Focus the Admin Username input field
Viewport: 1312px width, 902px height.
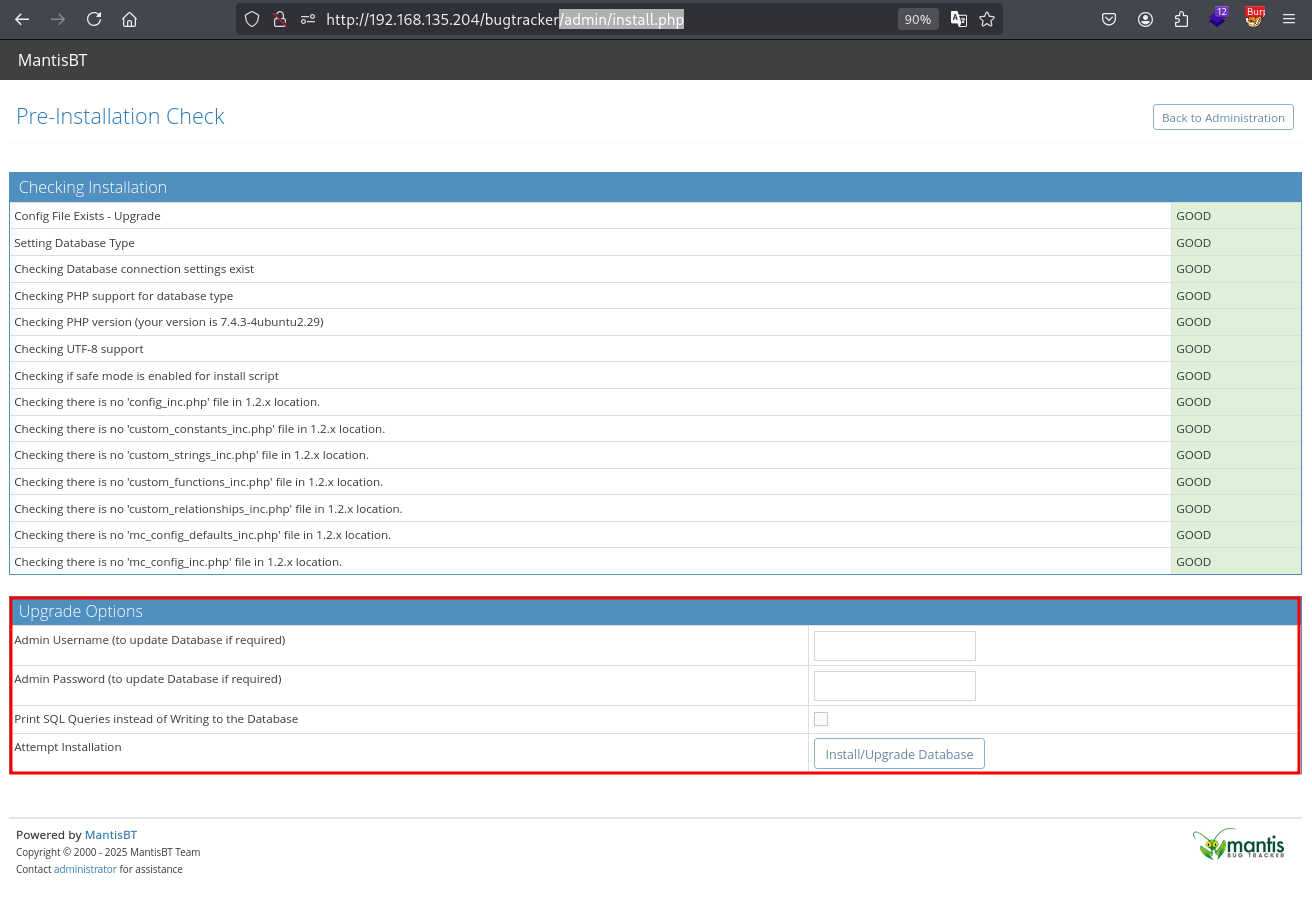point(894,646)
